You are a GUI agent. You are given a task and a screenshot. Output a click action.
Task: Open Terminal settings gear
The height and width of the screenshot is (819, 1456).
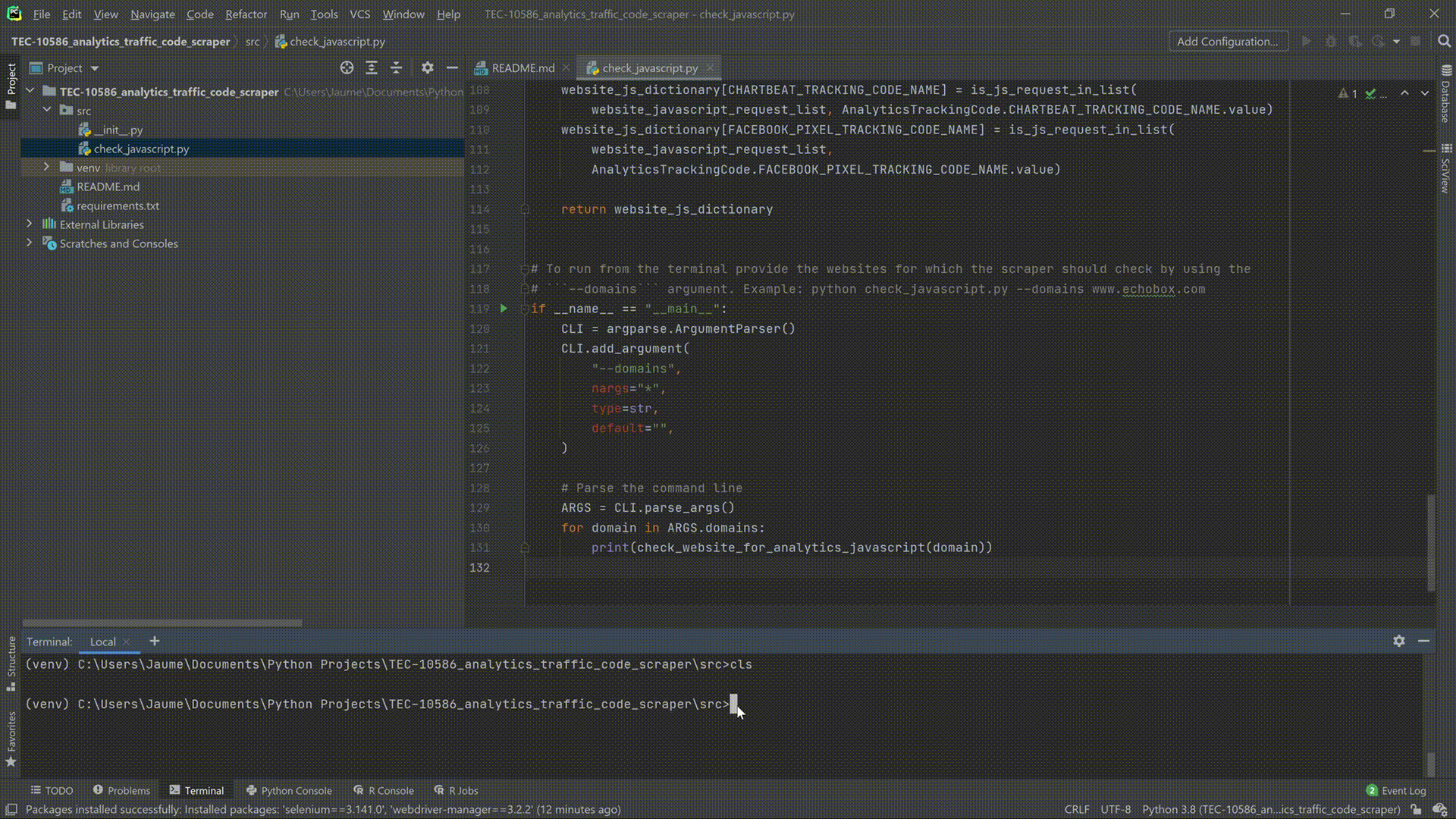tap(1399, 641)
